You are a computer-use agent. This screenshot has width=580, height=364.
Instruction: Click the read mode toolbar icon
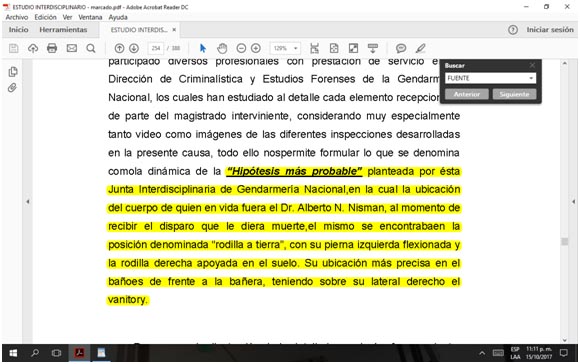click(x=373, y=48)
